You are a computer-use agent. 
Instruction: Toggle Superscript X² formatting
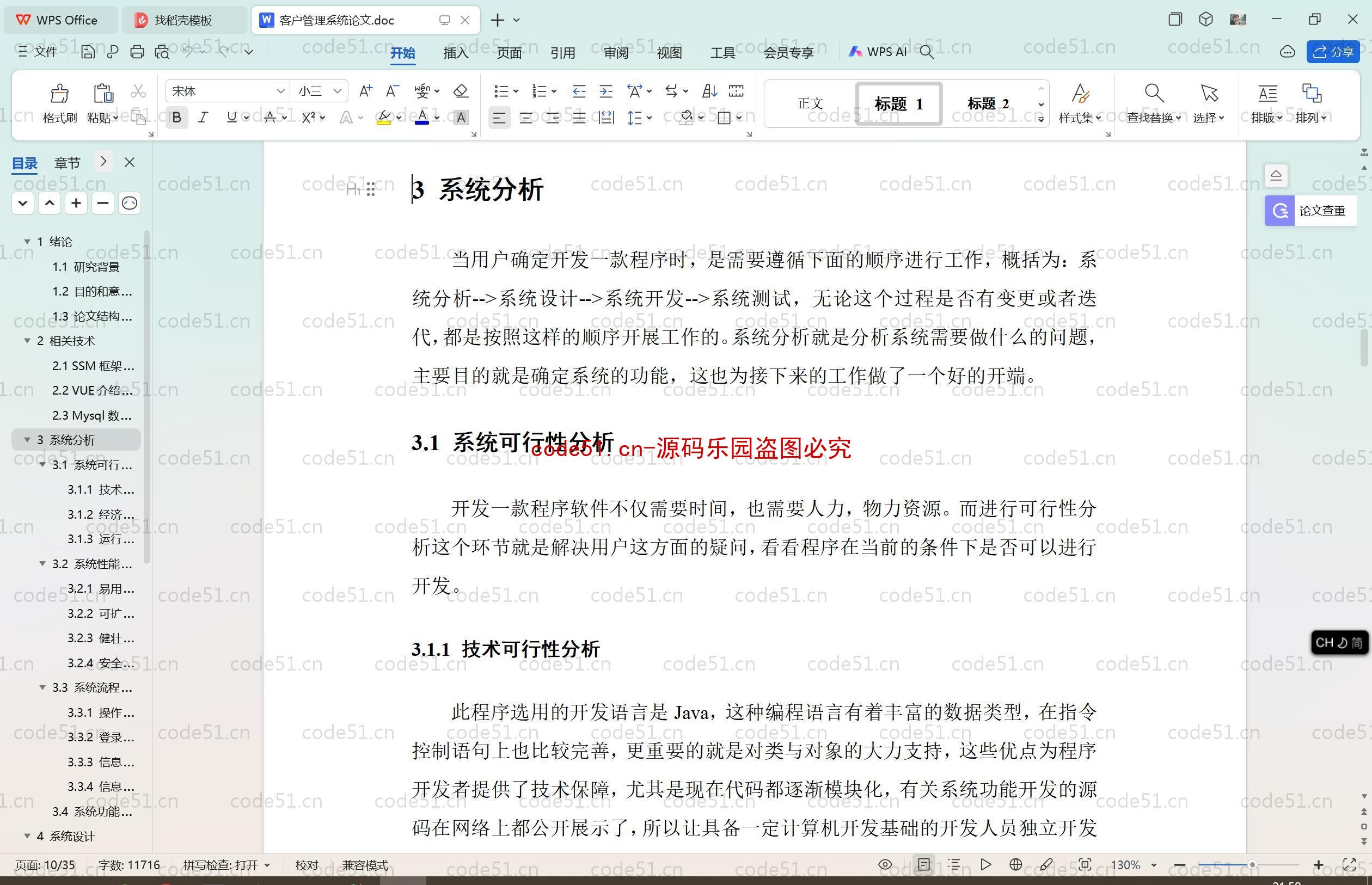coord(308,118)
